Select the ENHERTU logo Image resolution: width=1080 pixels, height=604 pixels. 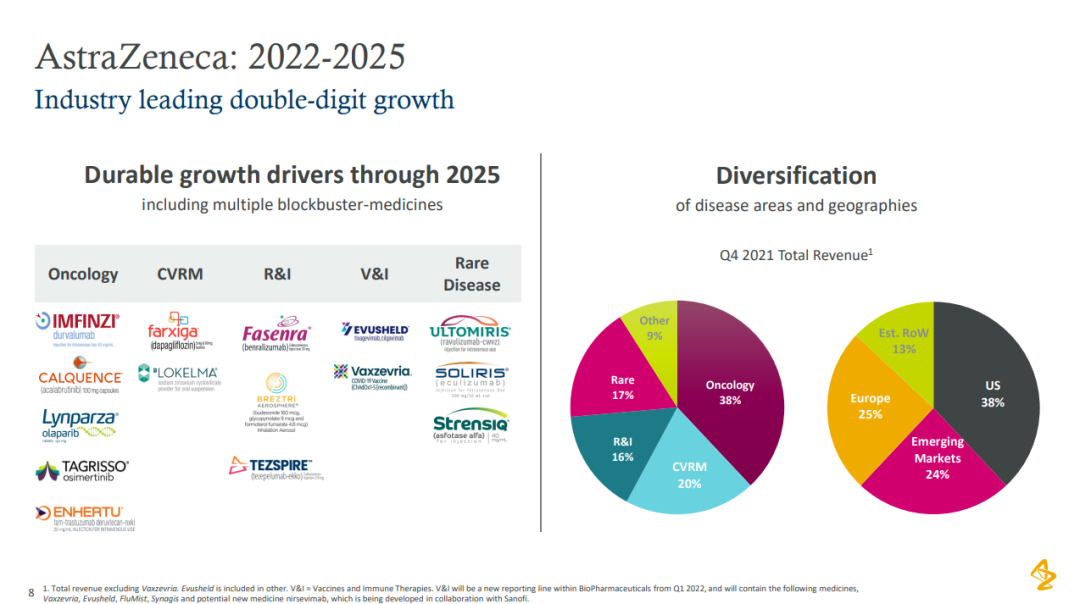85,519
